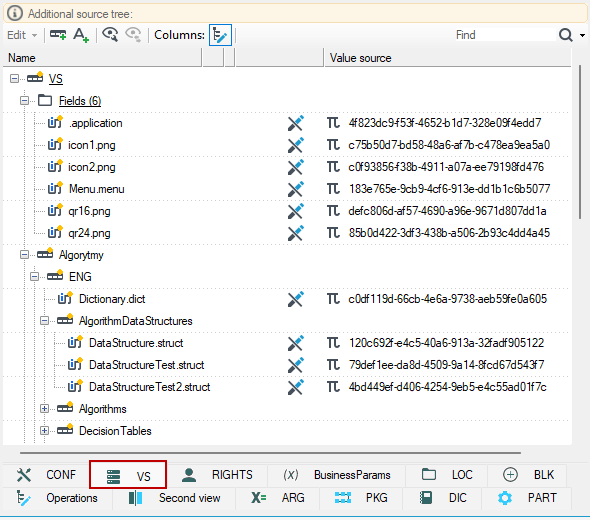
Task: Click the magnifier search icon
Action: tap(565, 35)
